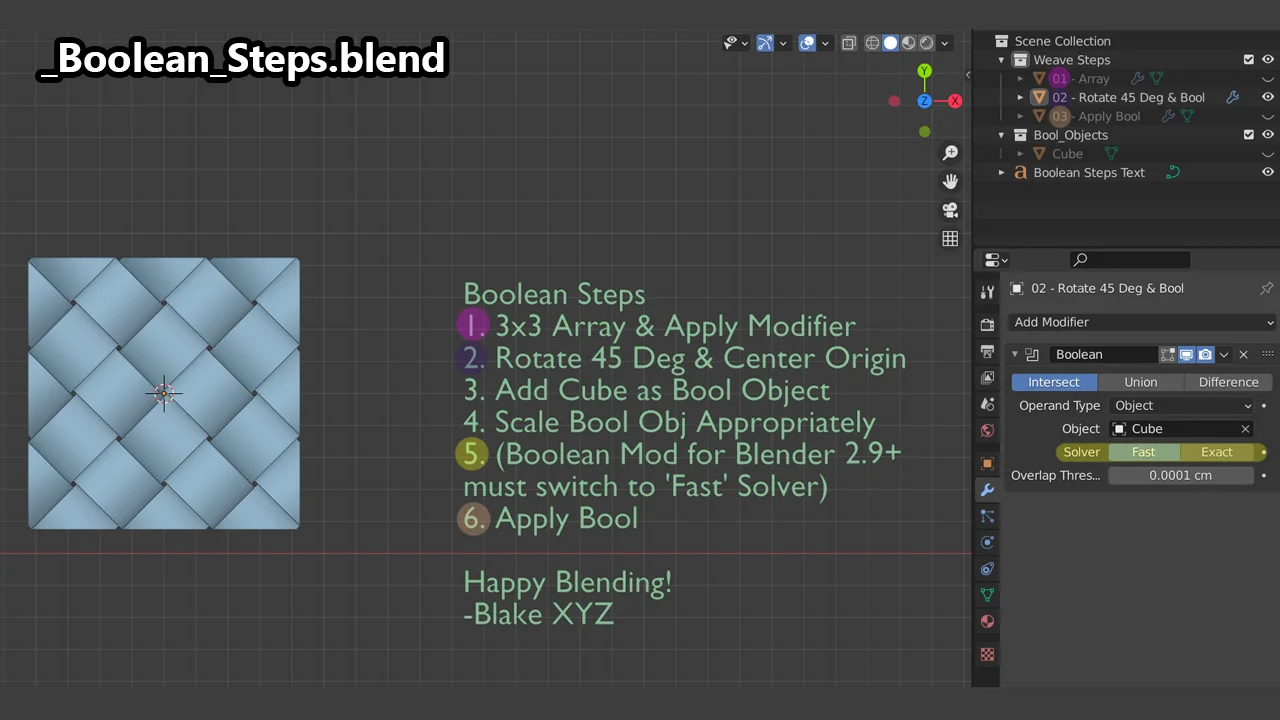Open the Modifier Properties tab (wrench icon)

click(987, 489)
